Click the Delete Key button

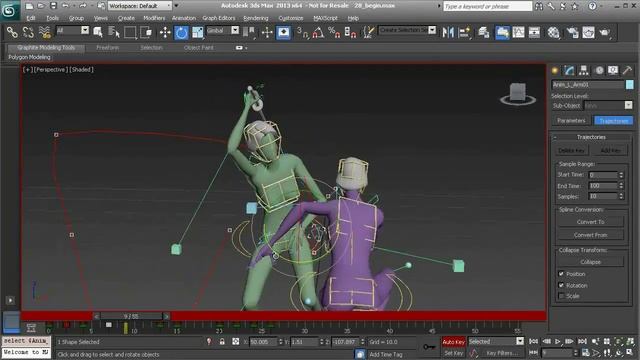coord(571,150)
